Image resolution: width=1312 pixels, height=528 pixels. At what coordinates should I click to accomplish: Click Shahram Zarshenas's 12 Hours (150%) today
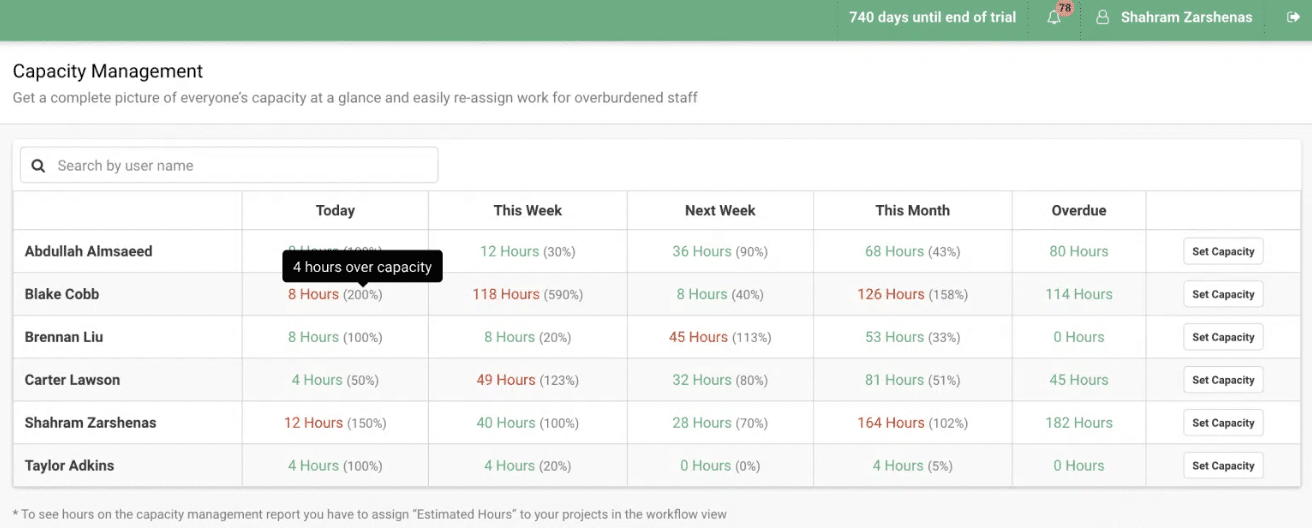(x=335, y=423)
